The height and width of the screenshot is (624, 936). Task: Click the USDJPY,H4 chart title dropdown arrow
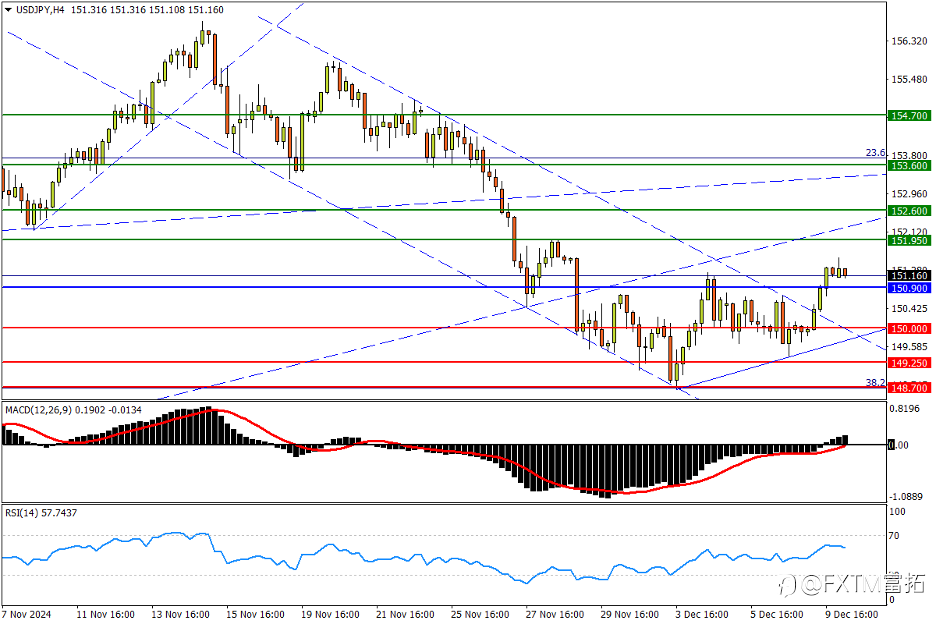[8, 10]
